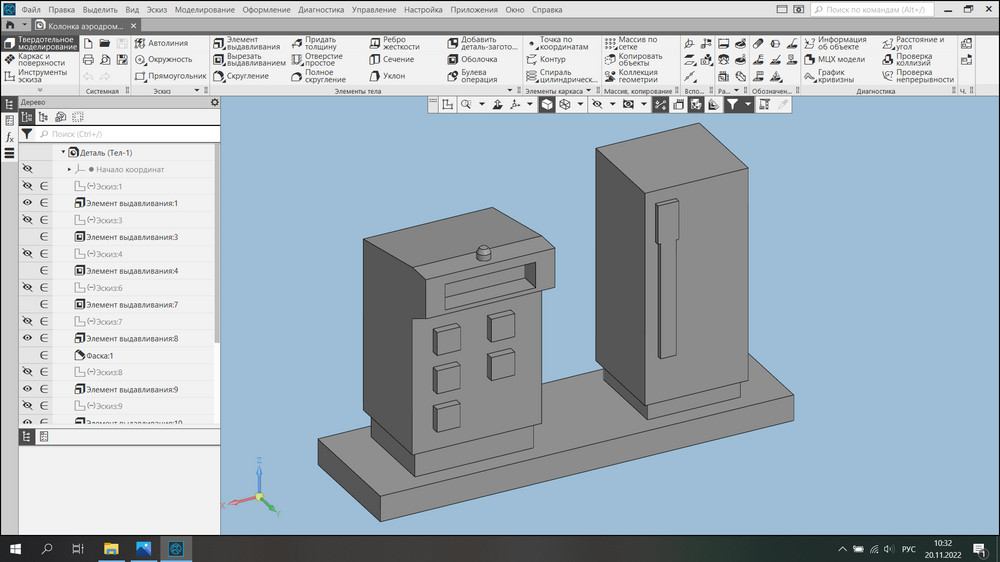Toggle visibility of Эскиз:8

point(27,372)
